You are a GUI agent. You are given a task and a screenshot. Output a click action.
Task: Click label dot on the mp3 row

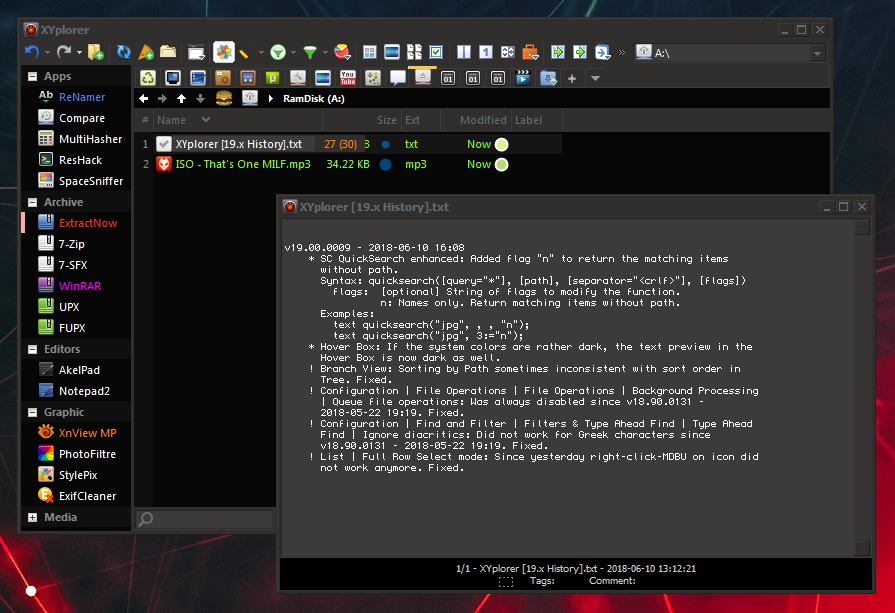point(502,164)
